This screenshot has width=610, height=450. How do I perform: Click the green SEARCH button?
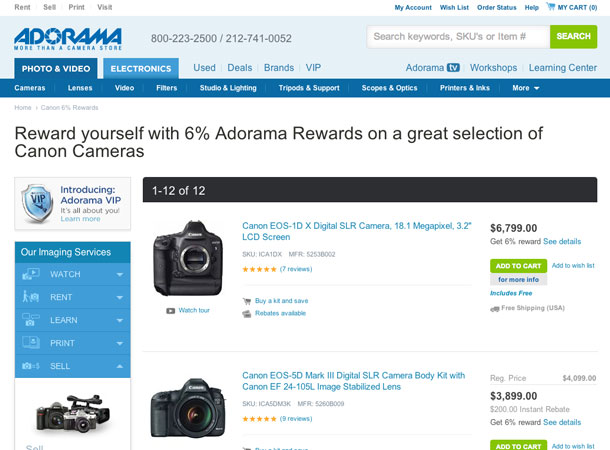573,37
